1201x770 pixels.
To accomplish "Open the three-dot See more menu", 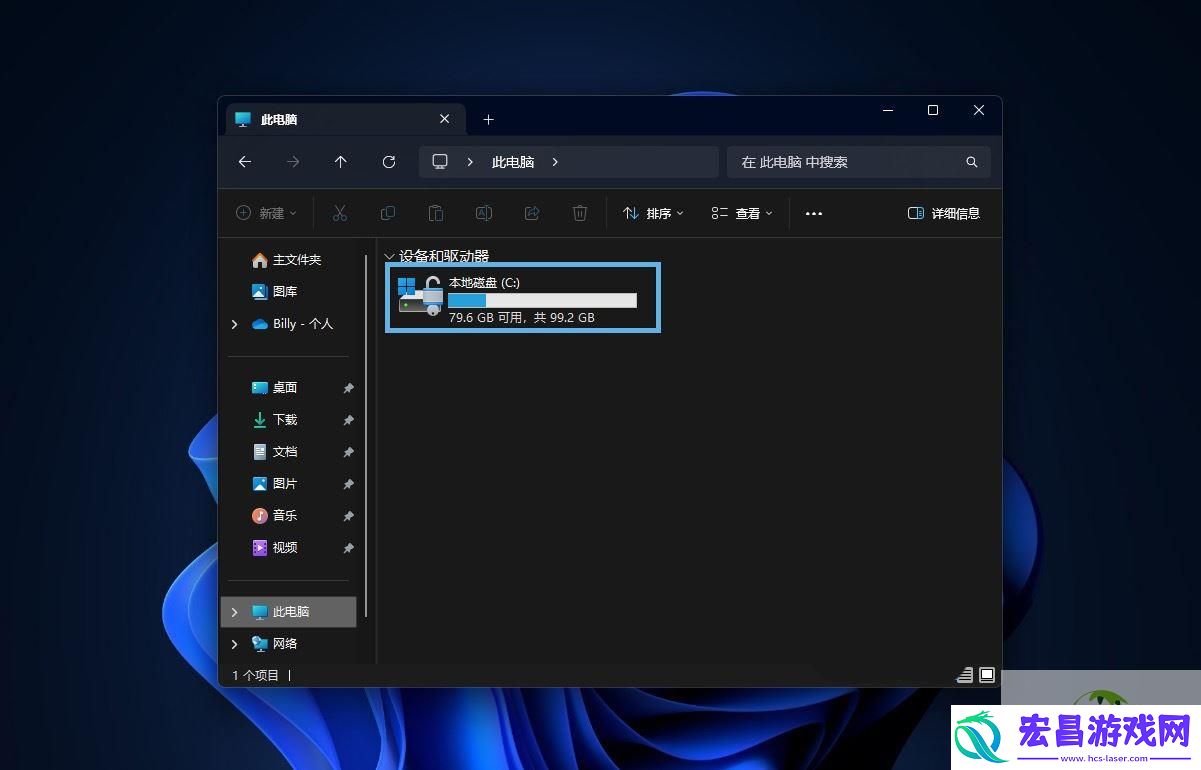I will coord(814,213).
